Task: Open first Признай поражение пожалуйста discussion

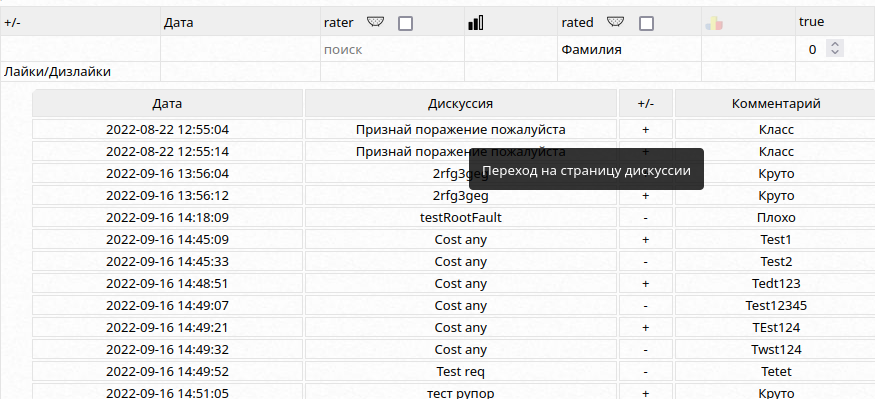Action: pos(460,129)
